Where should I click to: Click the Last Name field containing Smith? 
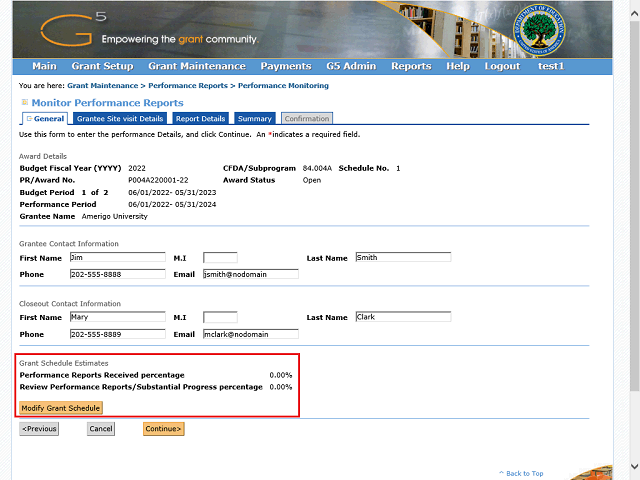click(x=403, y=257)
